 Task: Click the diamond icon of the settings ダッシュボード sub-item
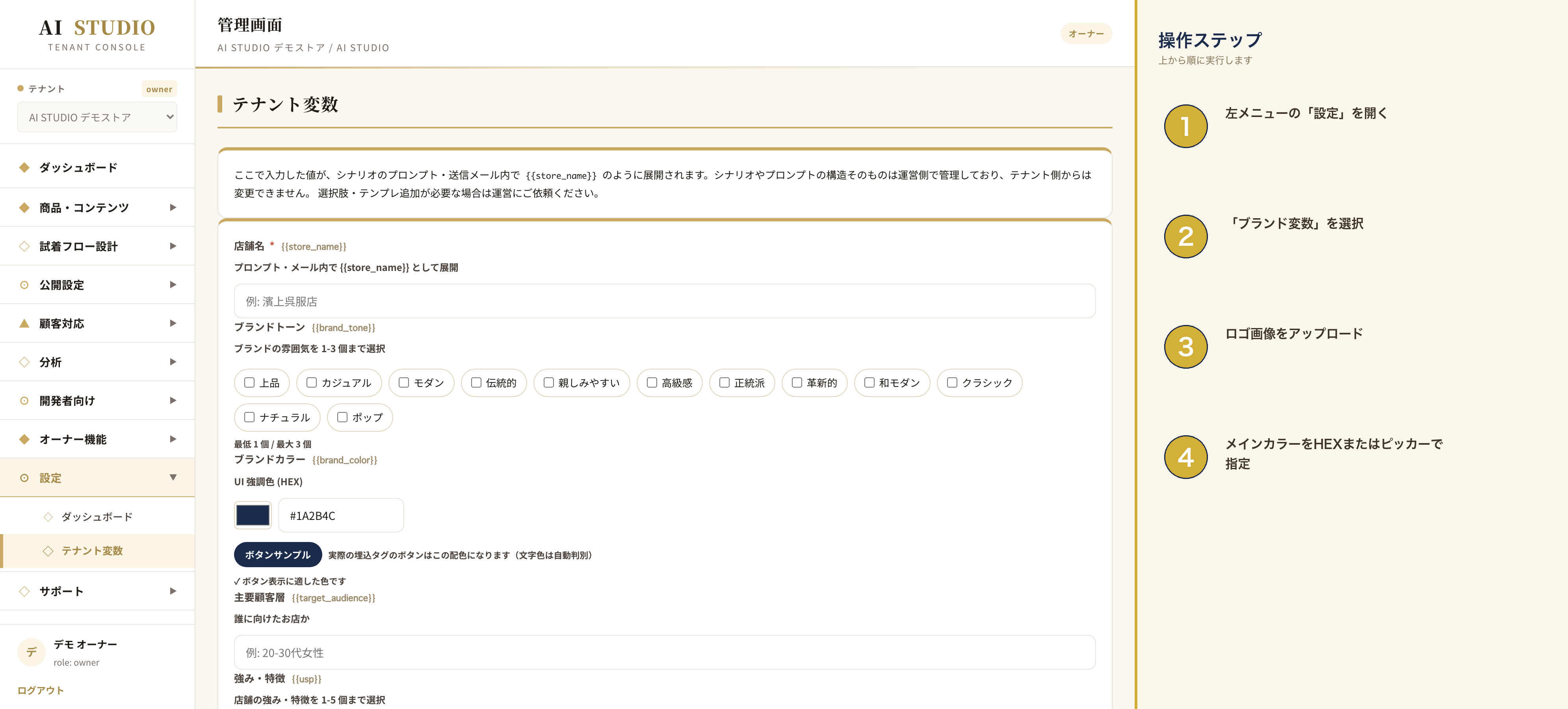click(48, 517)
